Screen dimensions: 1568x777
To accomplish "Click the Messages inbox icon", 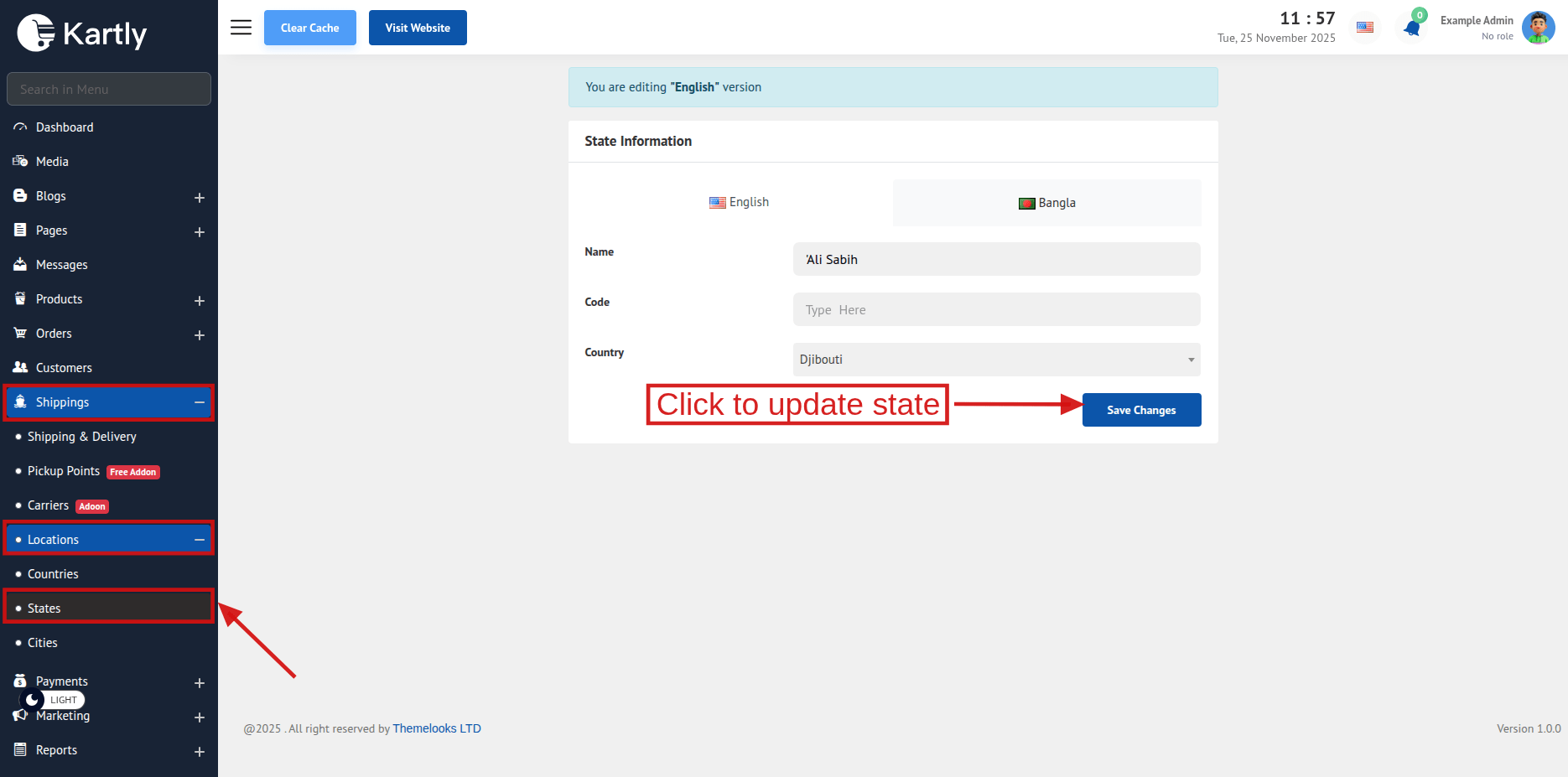I will point(20,265).
